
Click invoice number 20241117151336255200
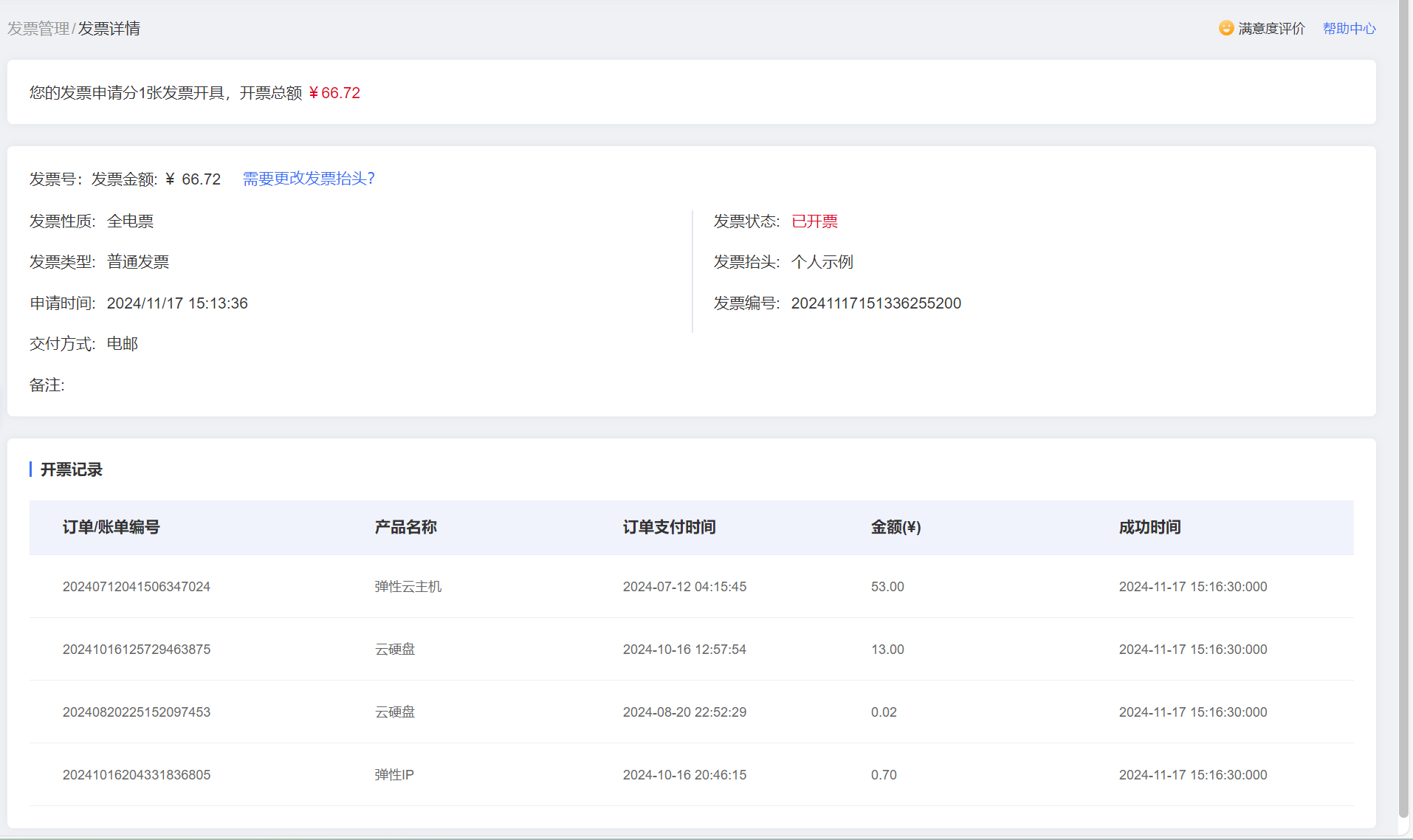click(x=876, y=303)
